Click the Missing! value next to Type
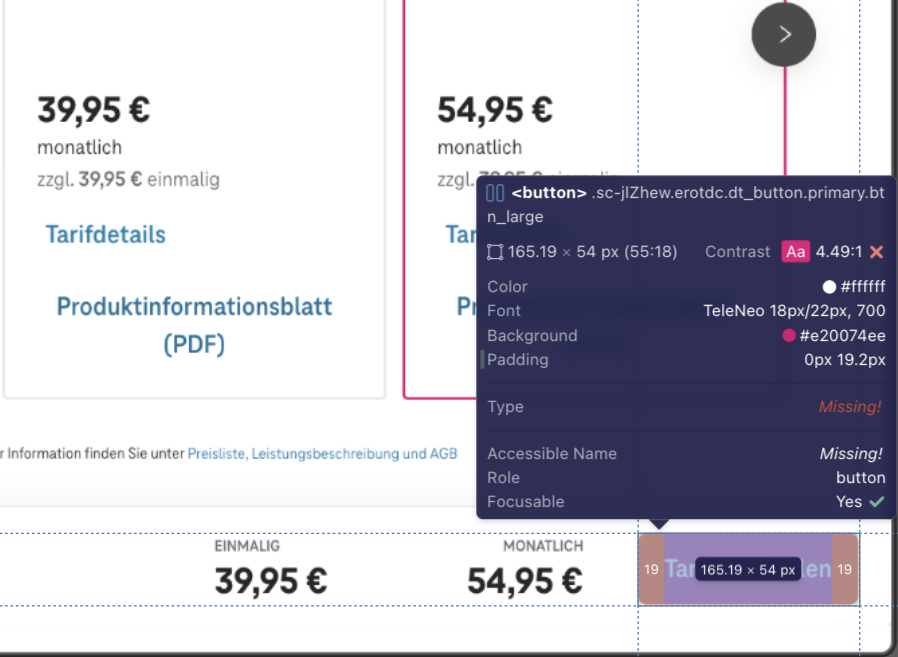 [850, 407]
